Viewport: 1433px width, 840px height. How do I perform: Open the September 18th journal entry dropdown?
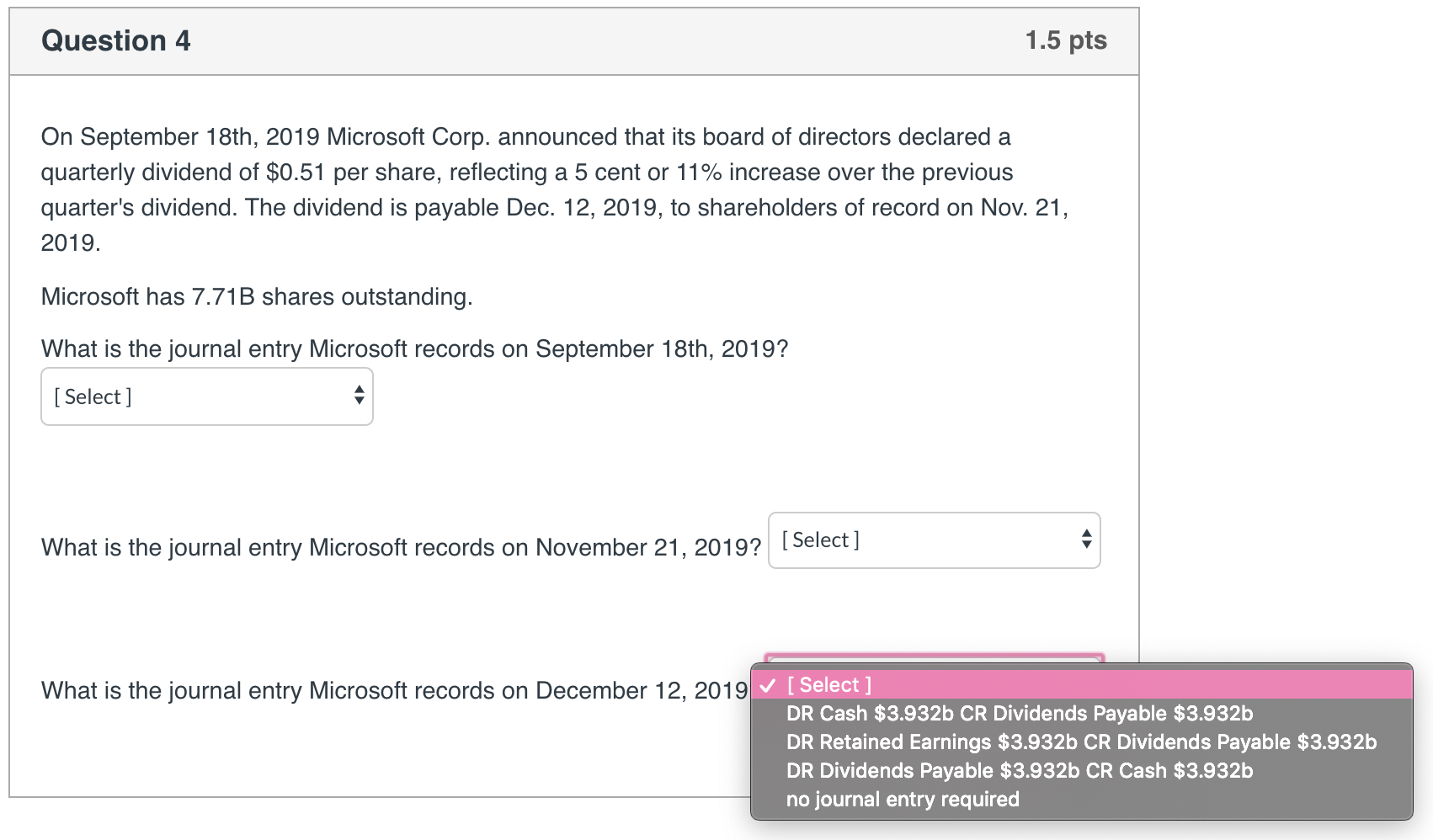pos(206,396)
